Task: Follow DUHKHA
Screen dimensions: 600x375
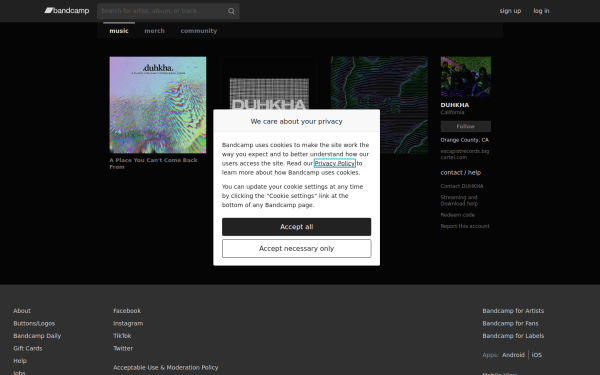Action: coord(465,126)
